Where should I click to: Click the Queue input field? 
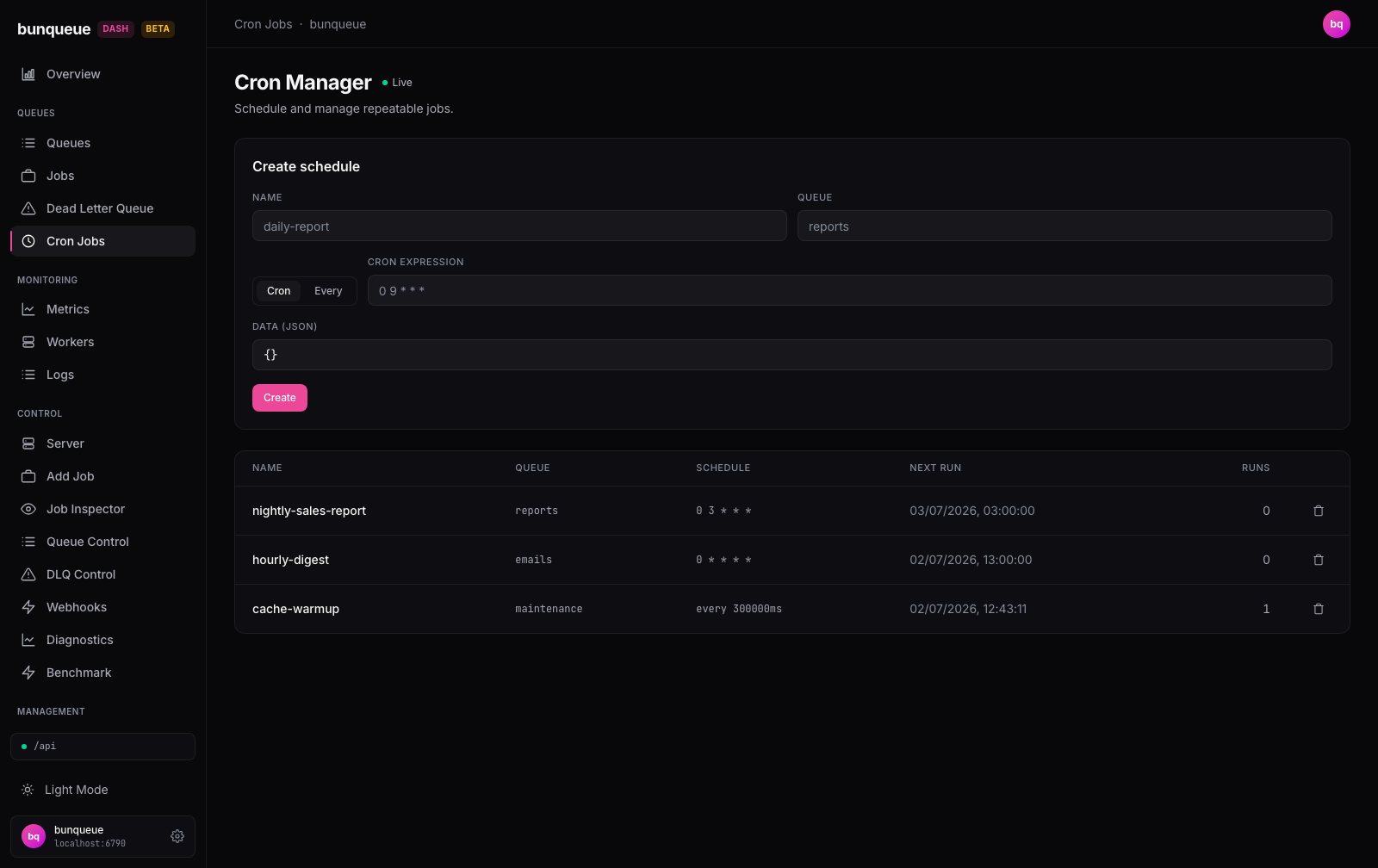(1065, 226)
